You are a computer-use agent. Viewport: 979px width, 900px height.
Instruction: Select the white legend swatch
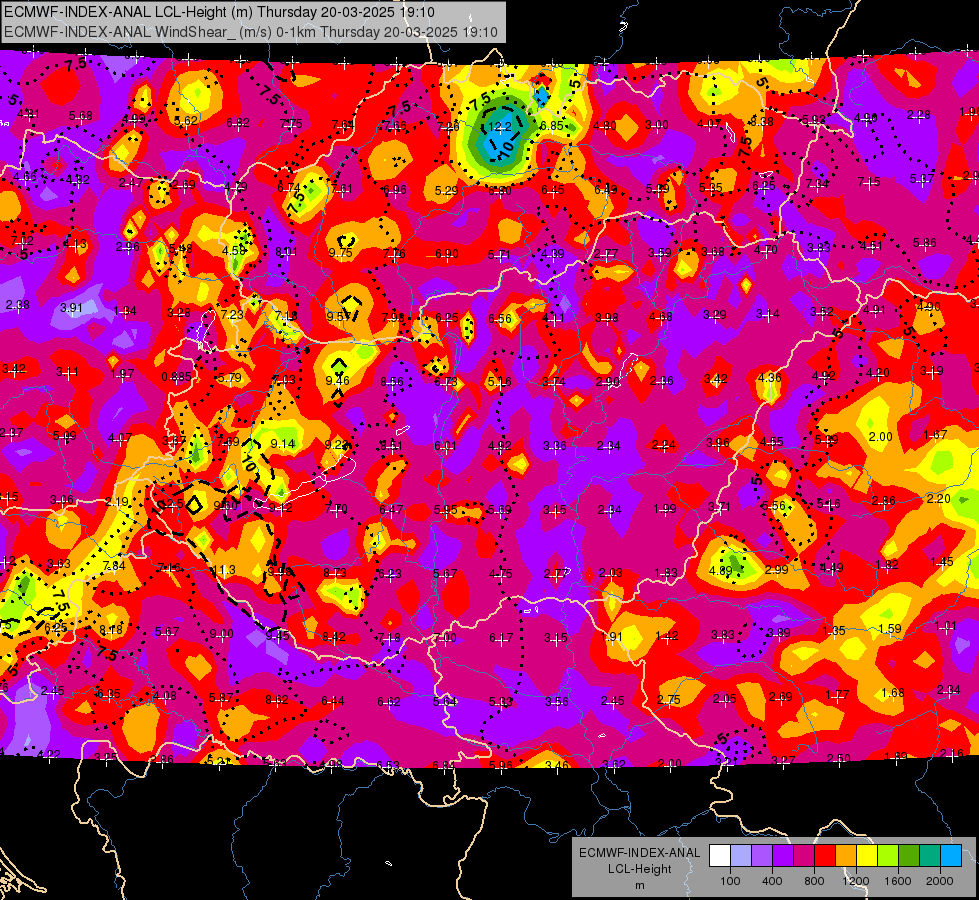[x=720, y=856]
